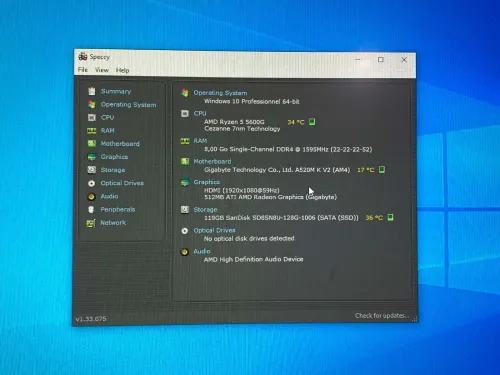Click the RAM stick icon in sidebar

click(x=92, y=131)
